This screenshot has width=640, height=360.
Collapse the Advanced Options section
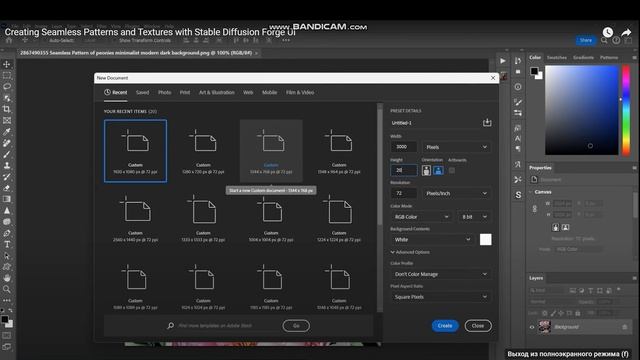410,252
